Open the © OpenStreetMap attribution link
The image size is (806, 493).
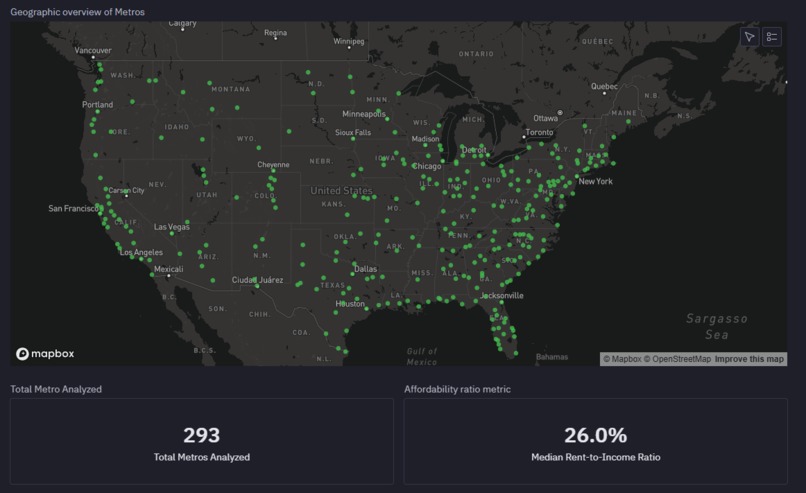(x=677, y=359)
